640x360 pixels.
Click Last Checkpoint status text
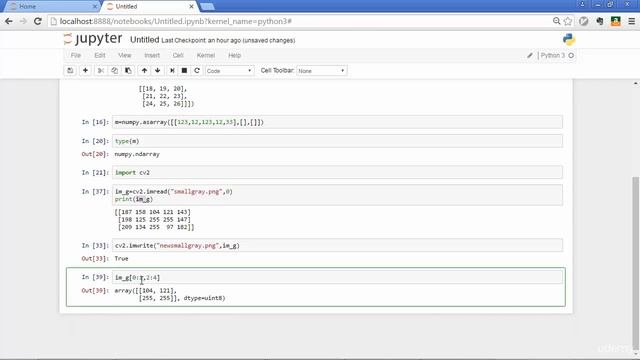click(228, 40)
